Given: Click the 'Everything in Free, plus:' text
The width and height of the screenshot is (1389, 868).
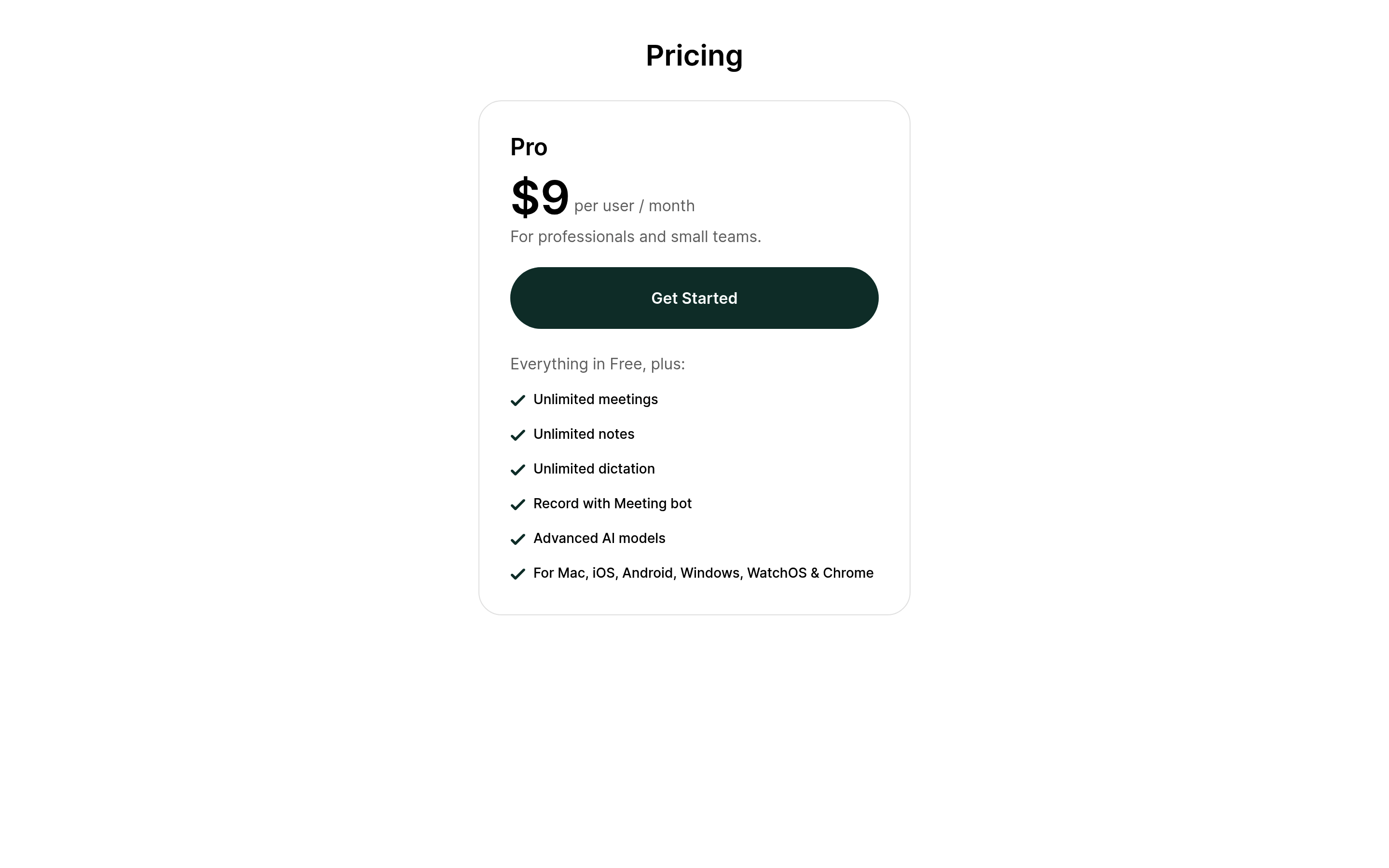Looking at the screenshot, I should (x=598, y=364).
